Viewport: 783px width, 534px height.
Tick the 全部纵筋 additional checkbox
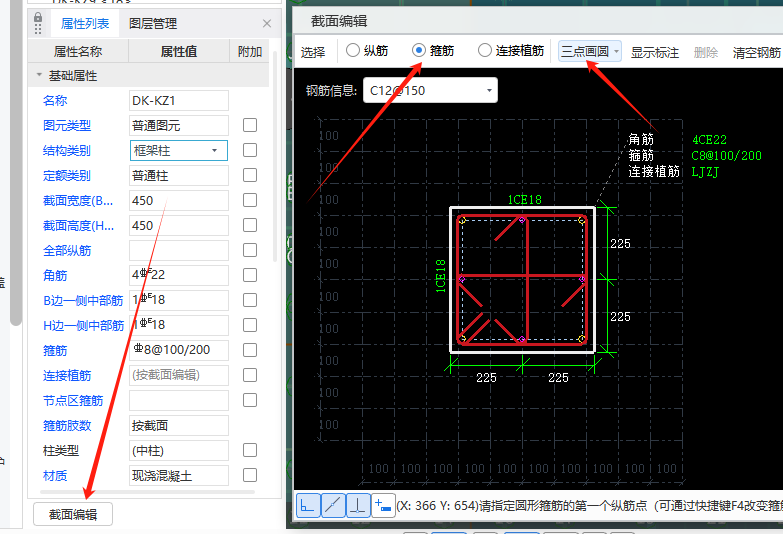click(x=250, y=250)
